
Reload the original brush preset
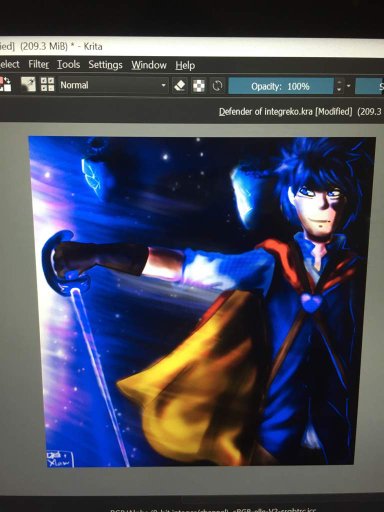point(217,86)
